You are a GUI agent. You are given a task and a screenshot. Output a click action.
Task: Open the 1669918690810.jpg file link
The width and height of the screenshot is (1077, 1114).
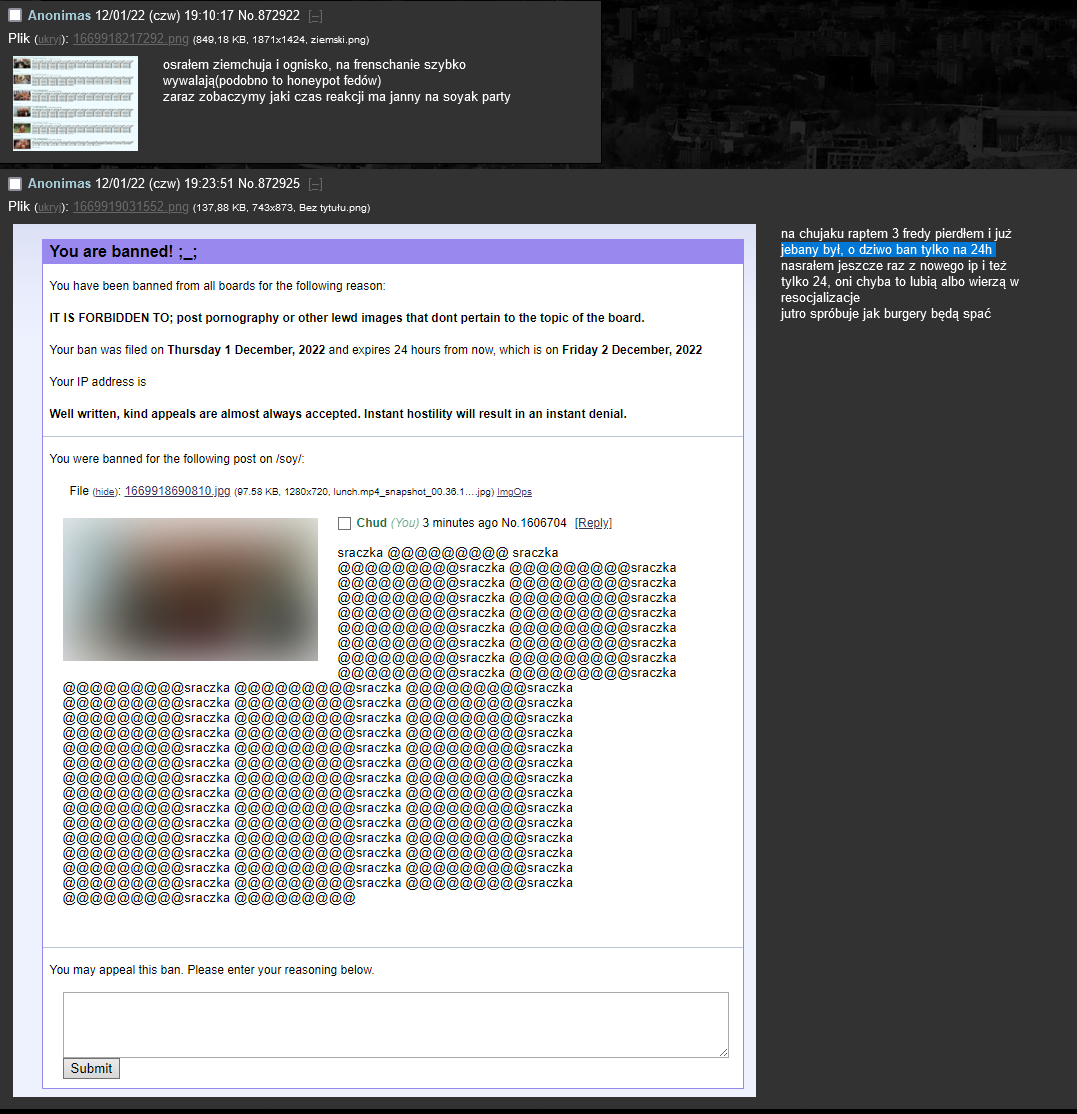[x=177, y=491]
